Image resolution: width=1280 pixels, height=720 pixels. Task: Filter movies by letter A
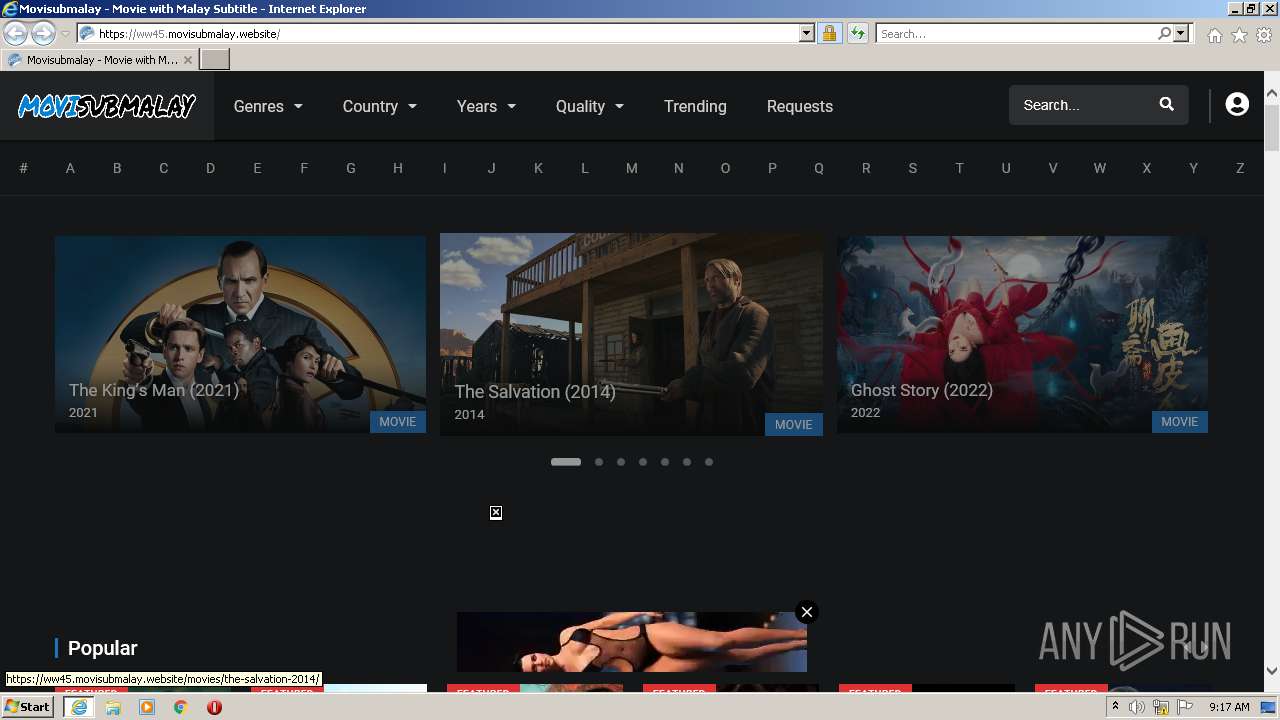tap(70, 168)
